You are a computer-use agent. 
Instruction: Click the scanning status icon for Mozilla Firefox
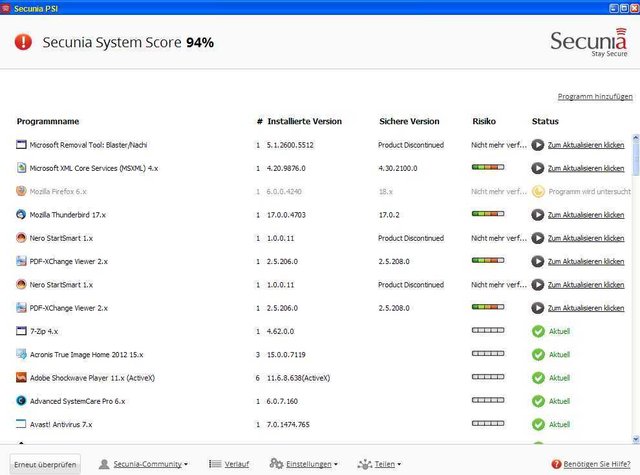(x=538, y=191)
